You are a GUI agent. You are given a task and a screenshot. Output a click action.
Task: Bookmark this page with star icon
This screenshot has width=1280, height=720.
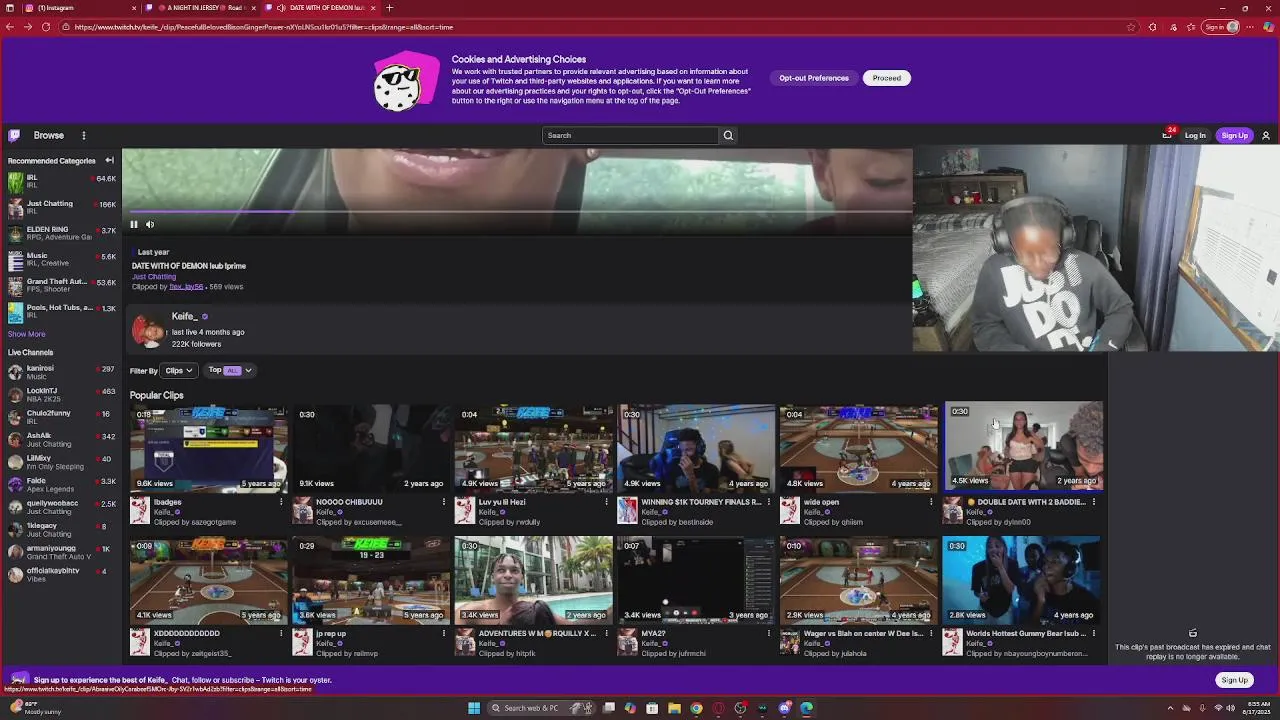coord(1131,27)
